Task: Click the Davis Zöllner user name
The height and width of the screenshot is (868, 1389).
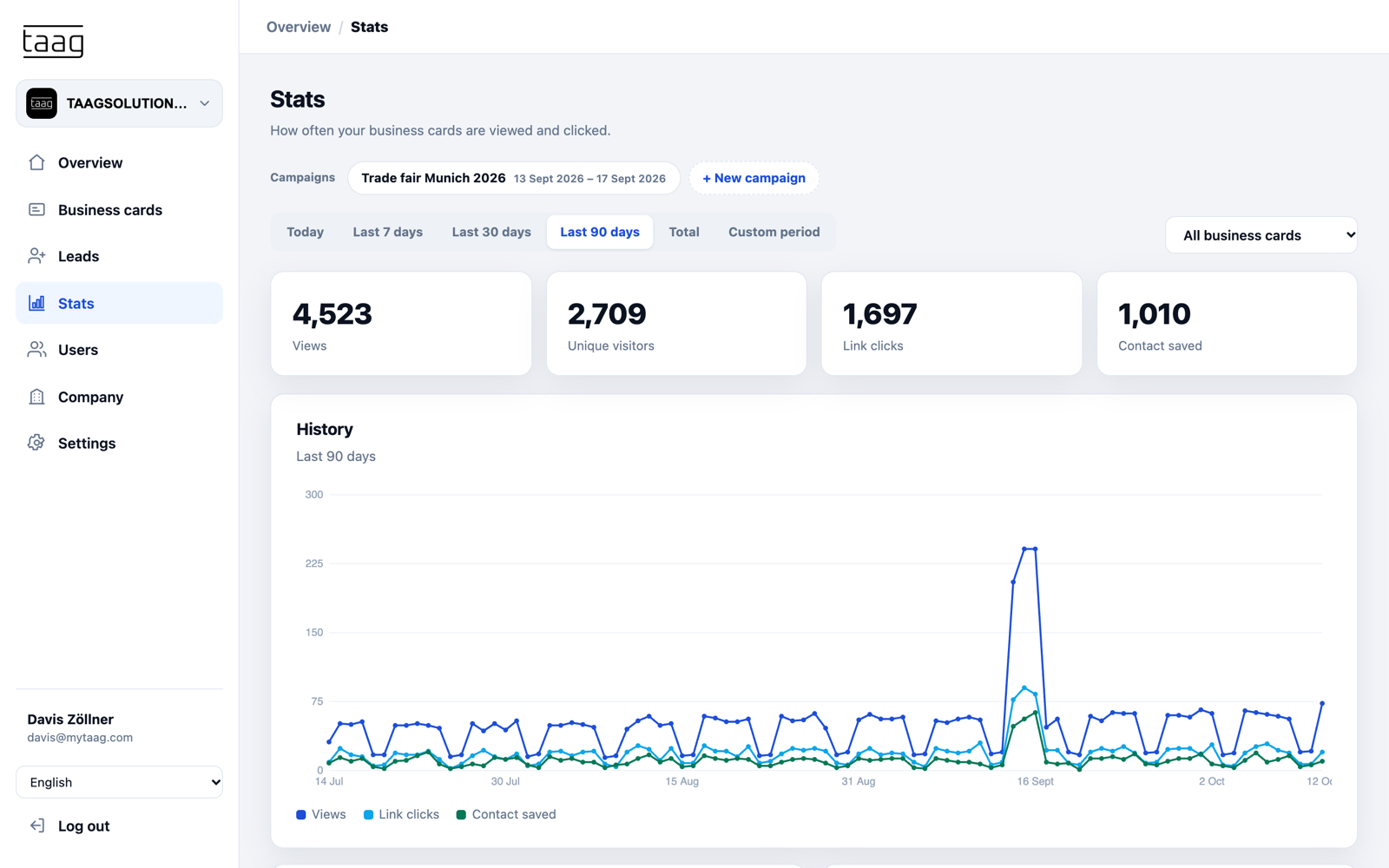Action: pos(70,719)
